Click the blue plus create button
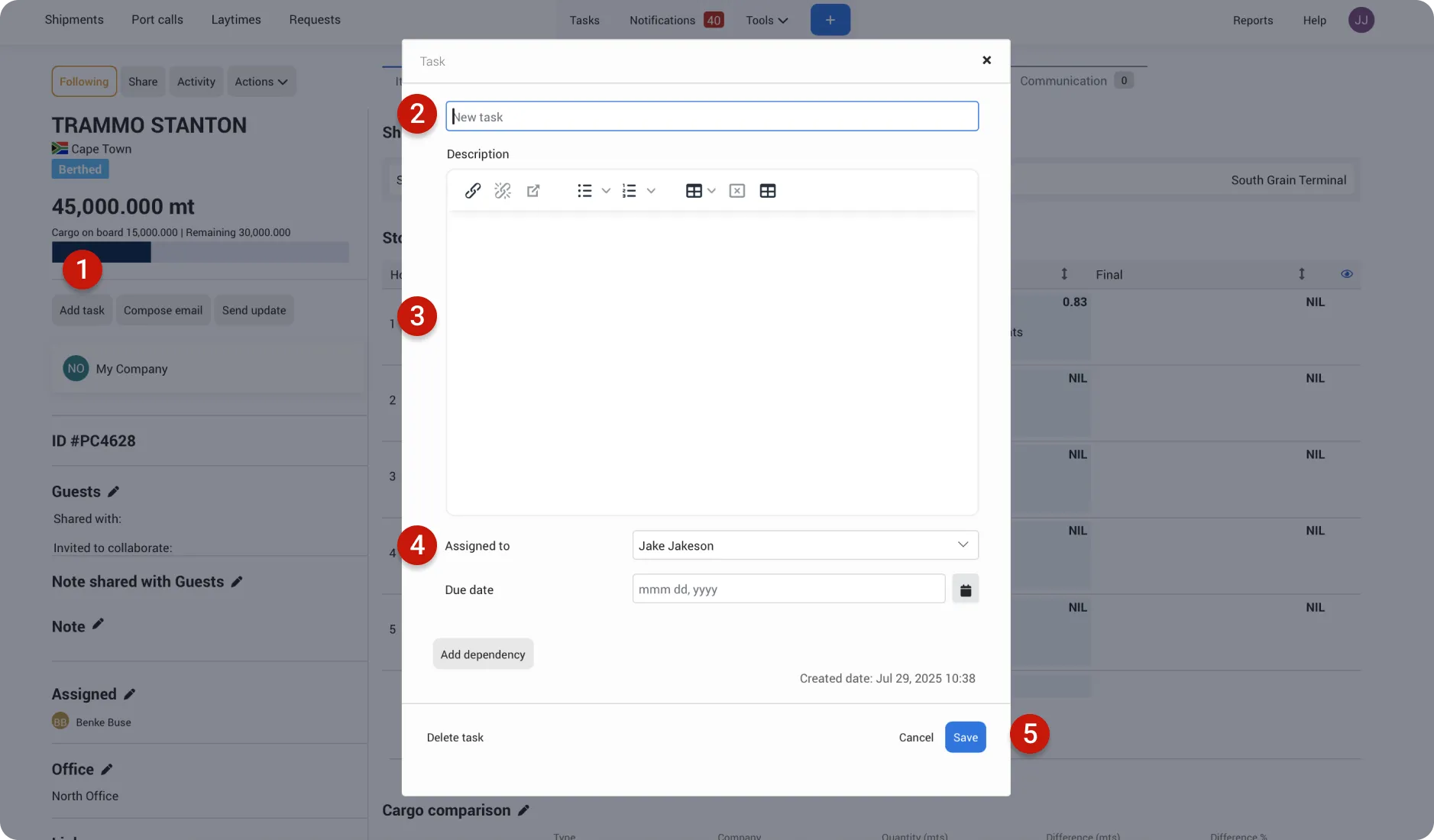 (x=830, y=20)
